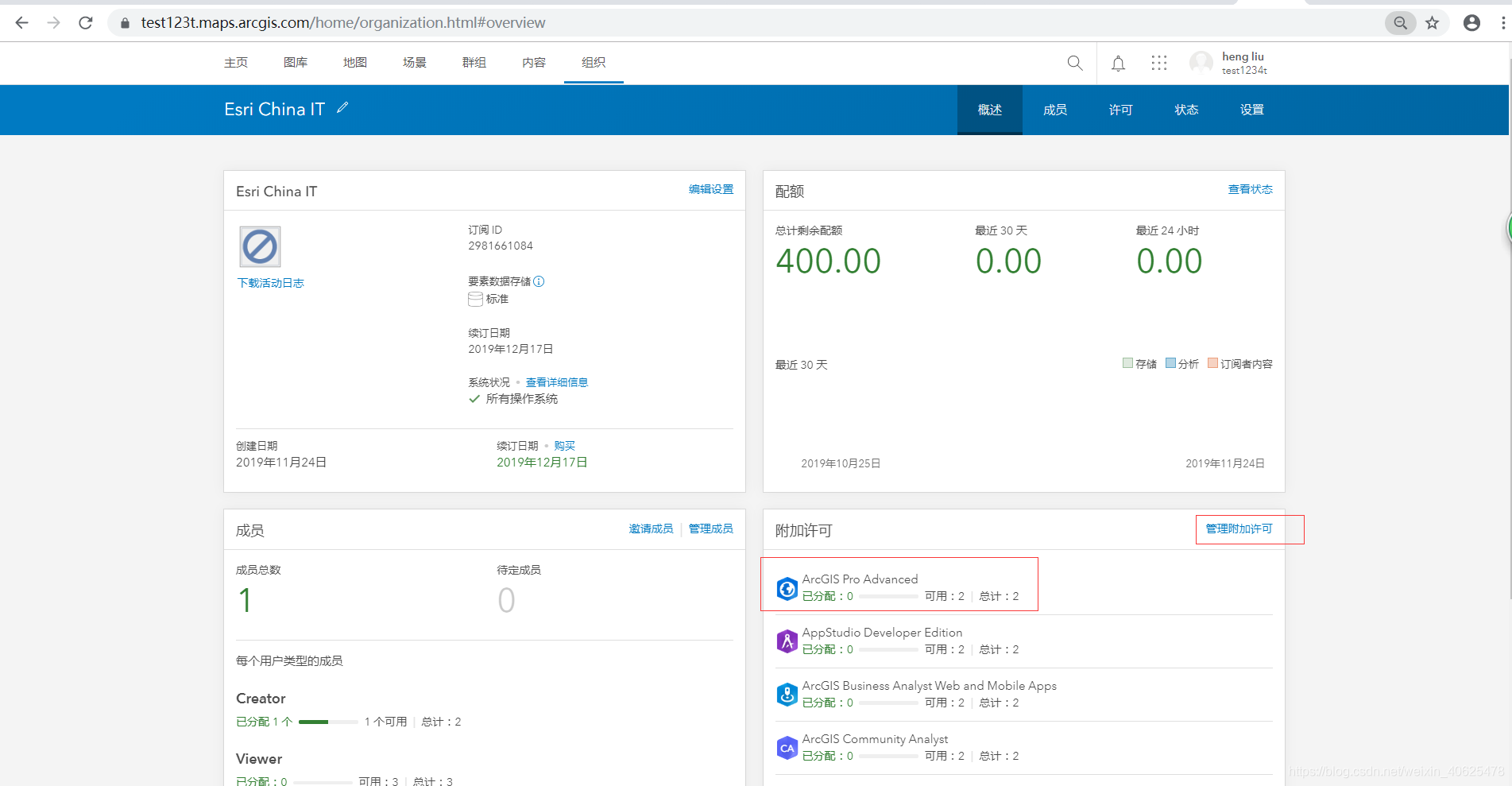Open the 内容 navigation tab
The image size is (1512, 786).
(x=534, y=63)
